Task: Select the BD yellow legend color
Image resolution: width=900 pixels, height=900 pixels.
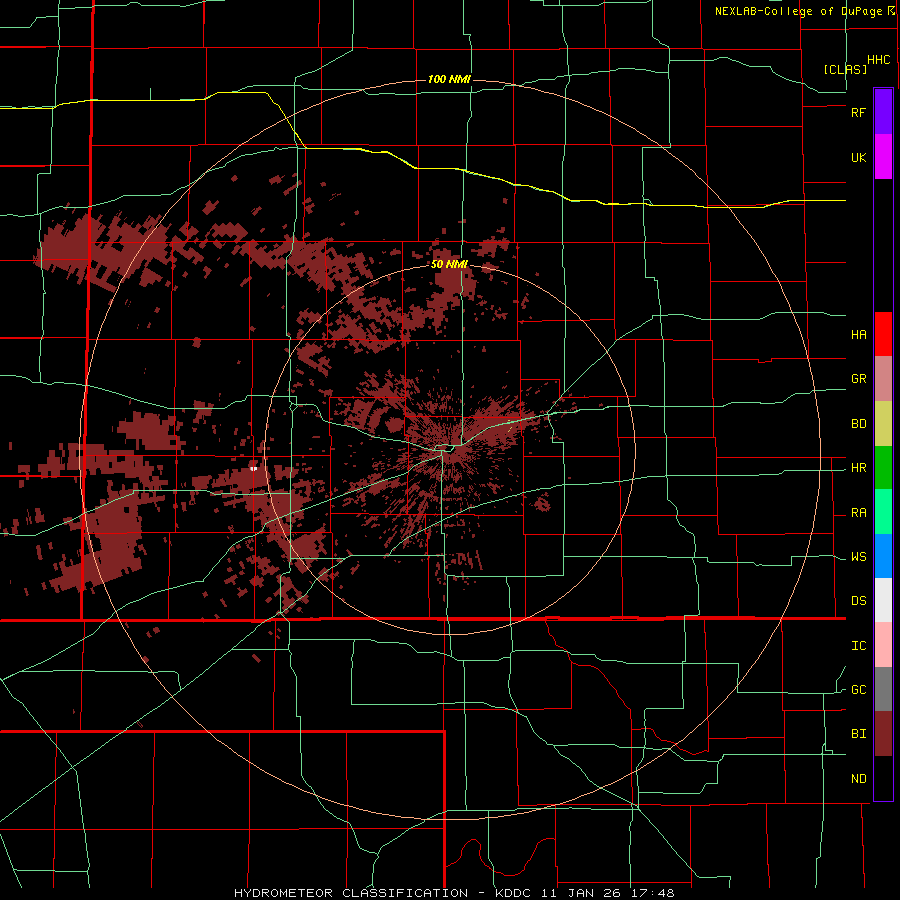Action: click(883, 424)
